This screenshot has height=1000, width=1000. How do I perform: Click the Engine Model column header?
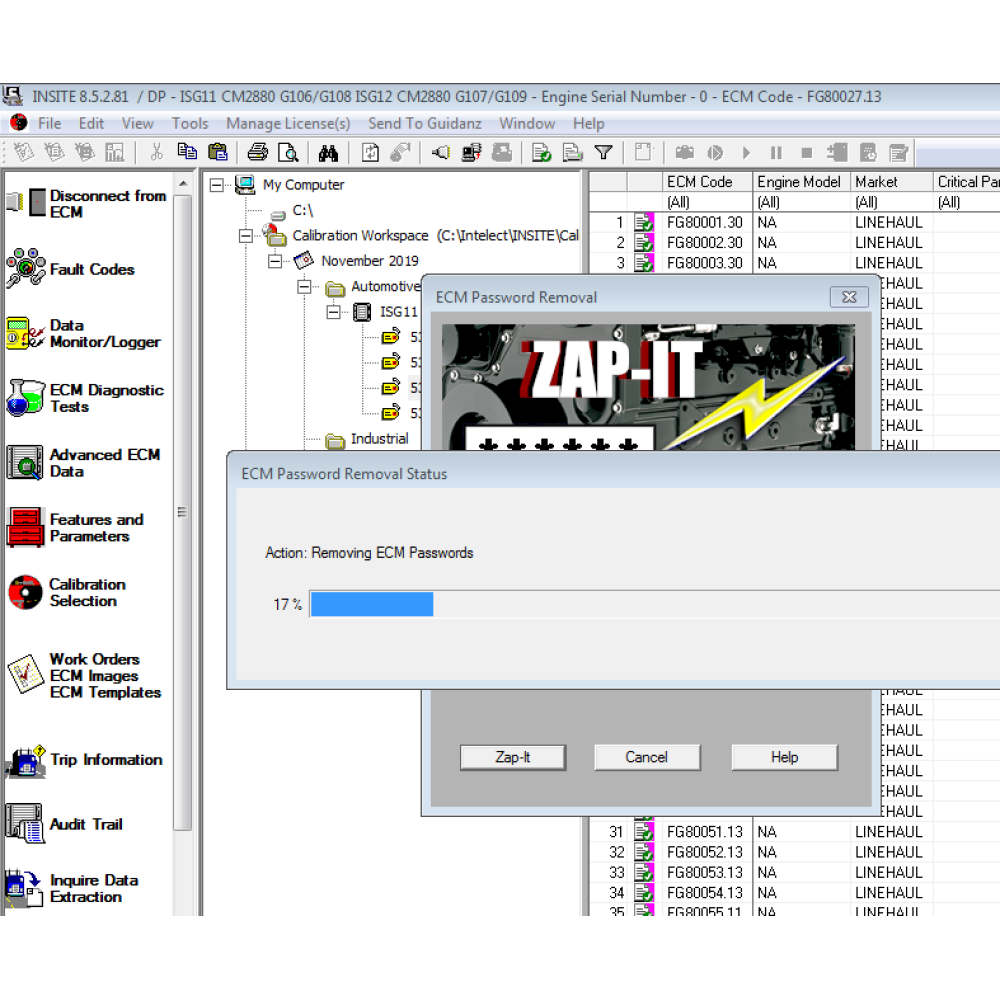[x=801, y=182]
